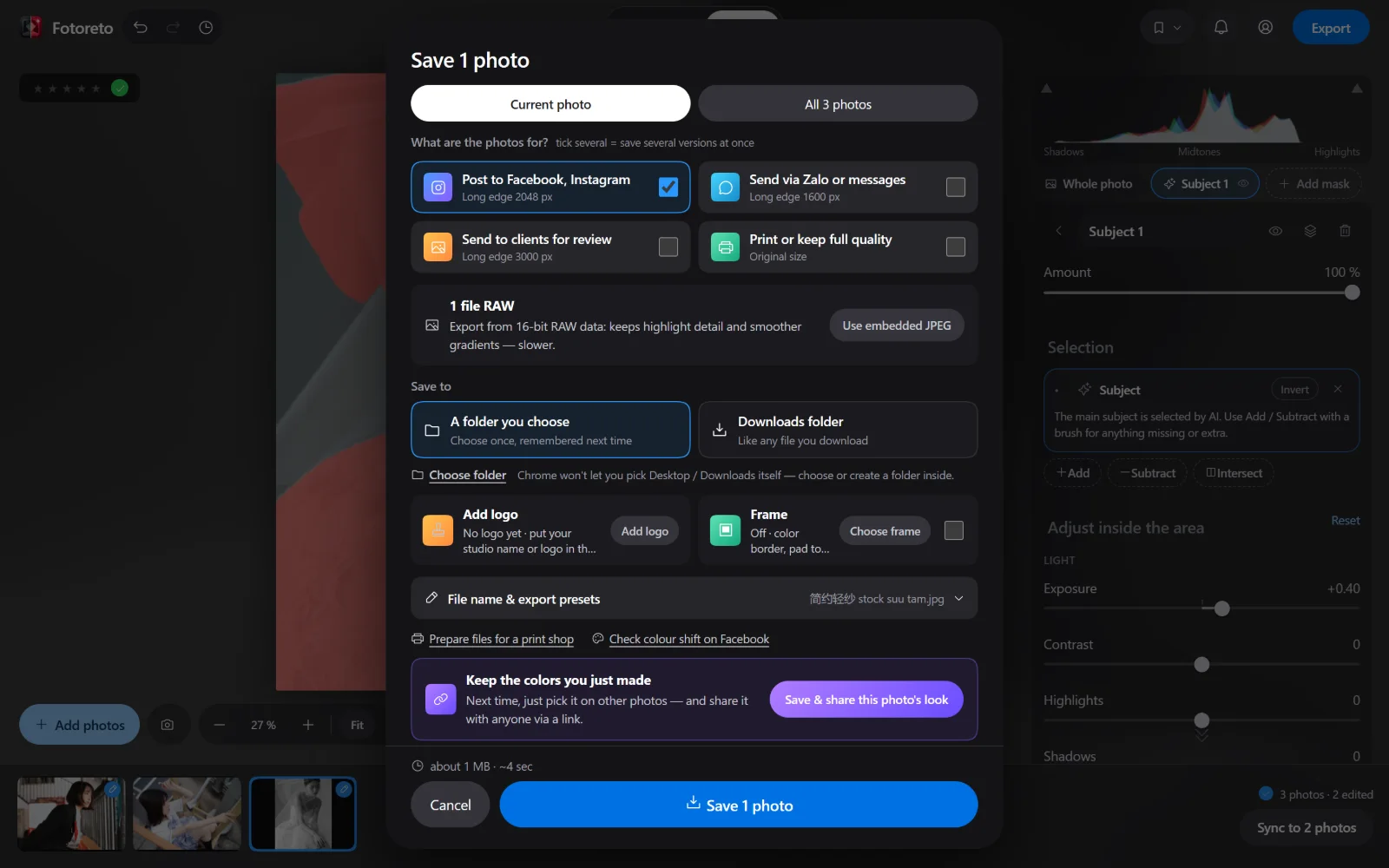Click Use embedded JPEG button
Image resolution: width=1389 pixels, height=868 pixels.
coord(897,325)
